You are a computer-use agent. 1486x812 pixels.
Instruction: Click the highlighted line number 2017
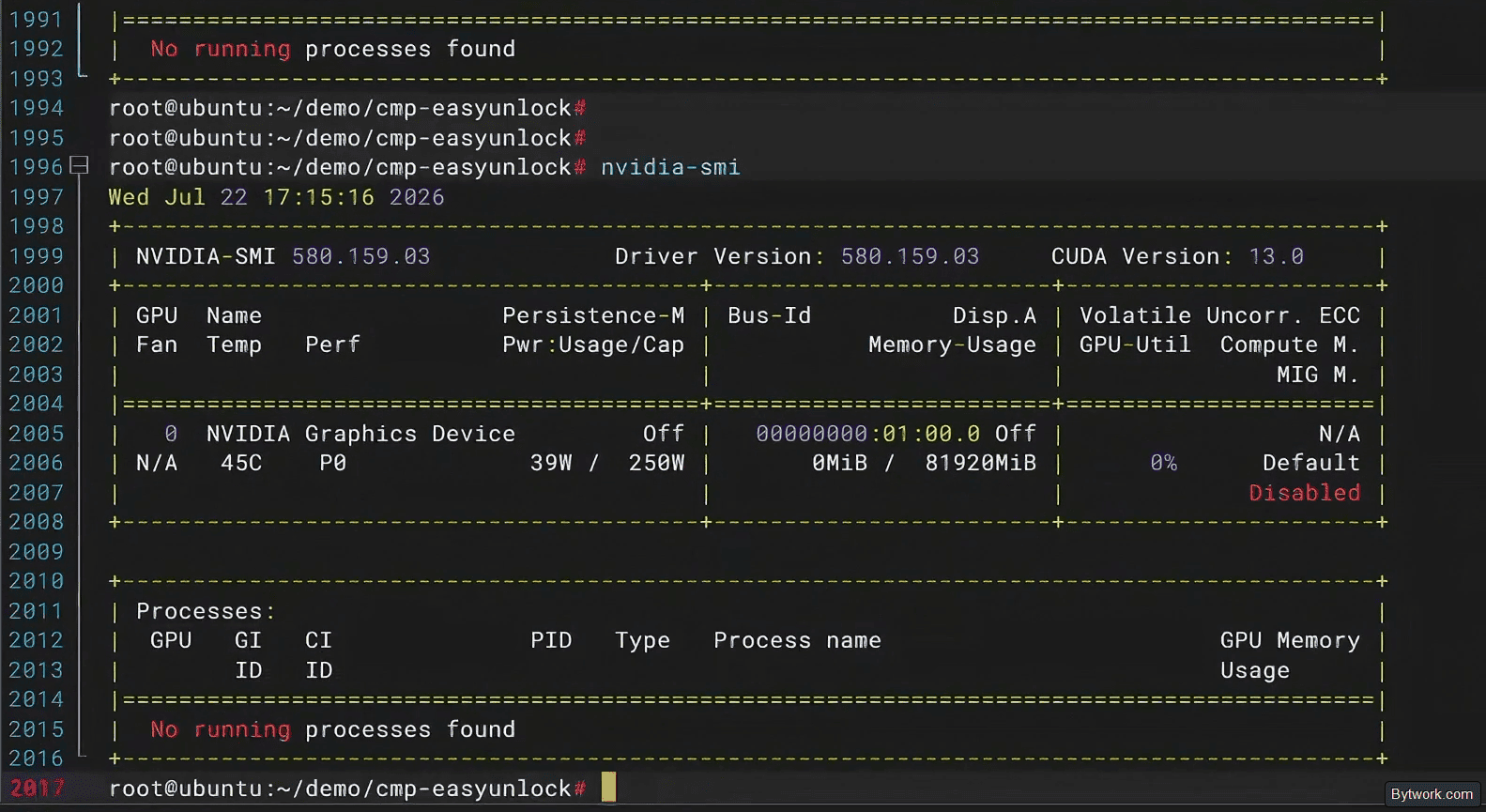click(x=36, y=789)
